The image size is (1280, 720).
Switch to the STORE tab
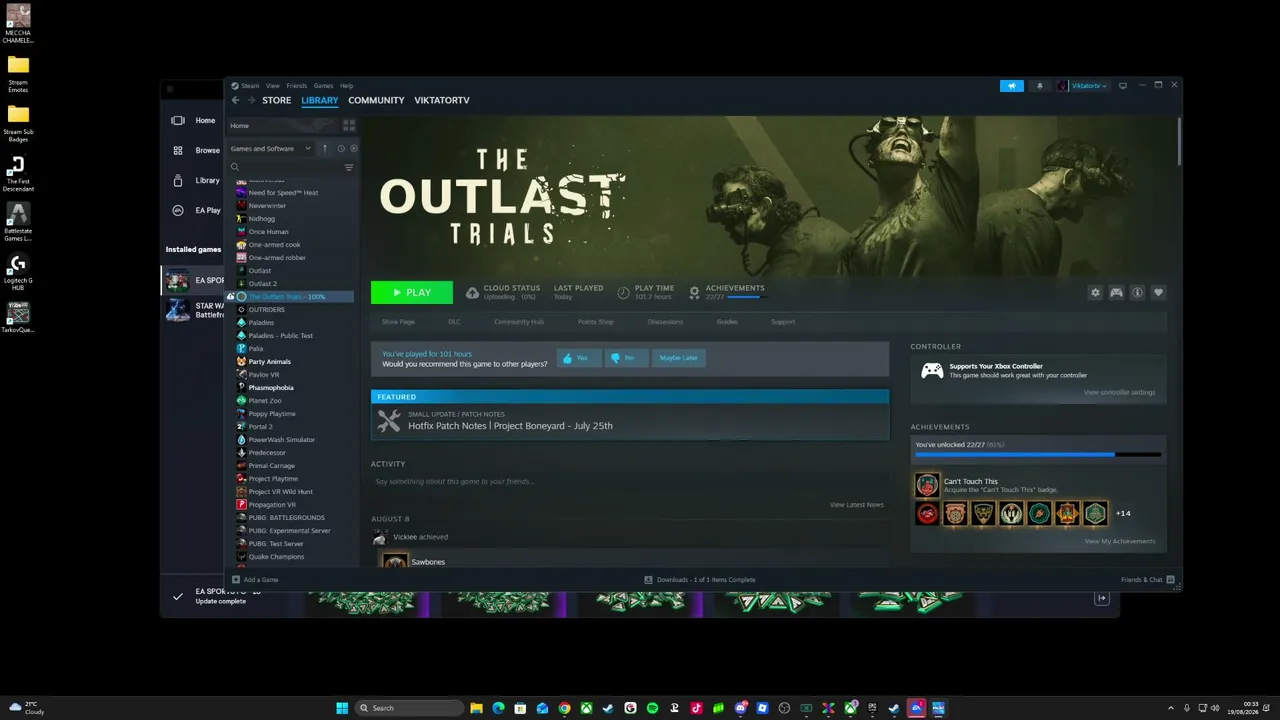277,100
